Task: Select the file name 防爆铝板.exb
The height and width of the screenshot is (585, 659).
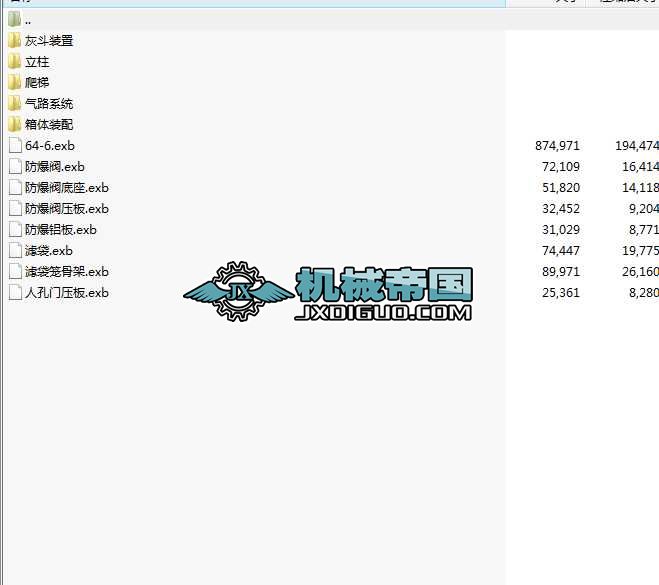Action: [61, 230]
